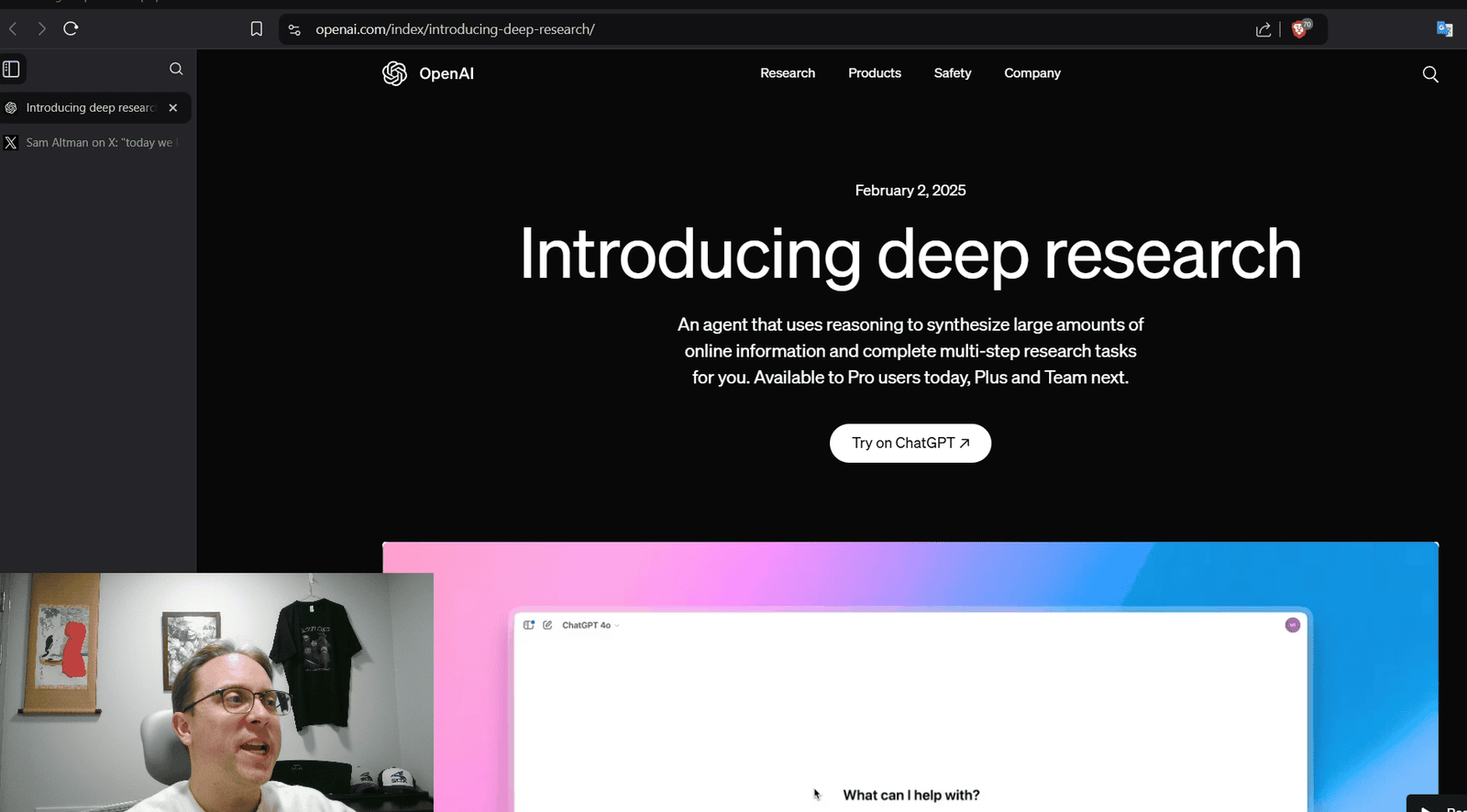
Task: Bookmark this page
Action: pyautogui.click(x=257, y=29)
